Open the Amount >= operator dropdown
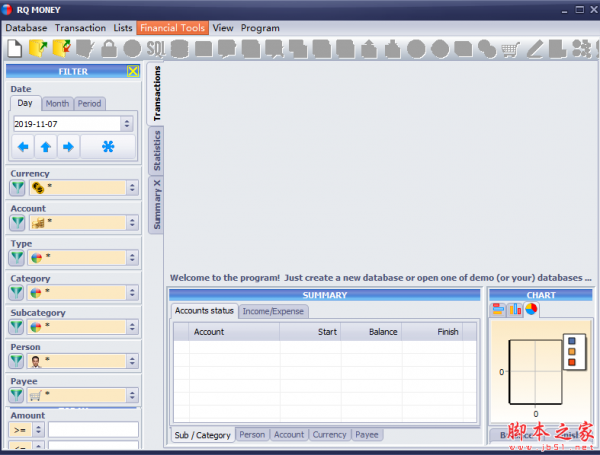This screenshot has height=455, width=600. [38, 430]
